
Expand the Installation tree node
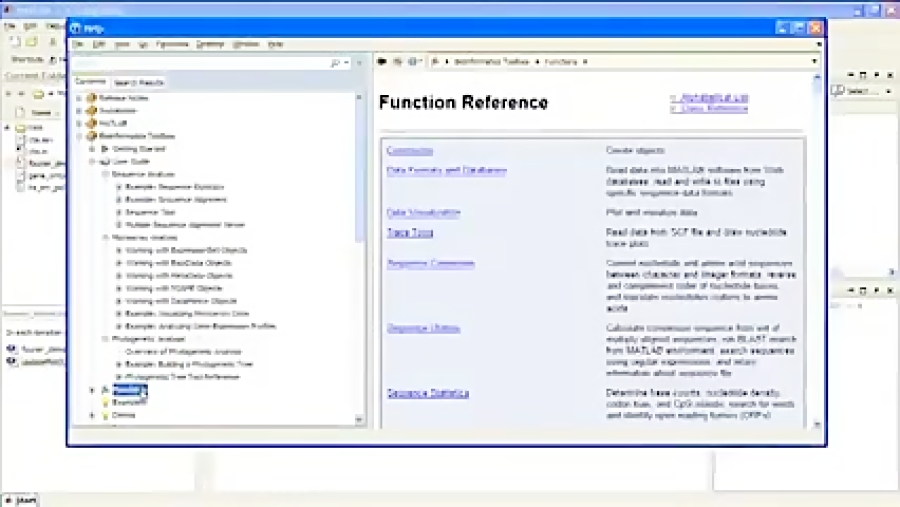click(79, 110)
